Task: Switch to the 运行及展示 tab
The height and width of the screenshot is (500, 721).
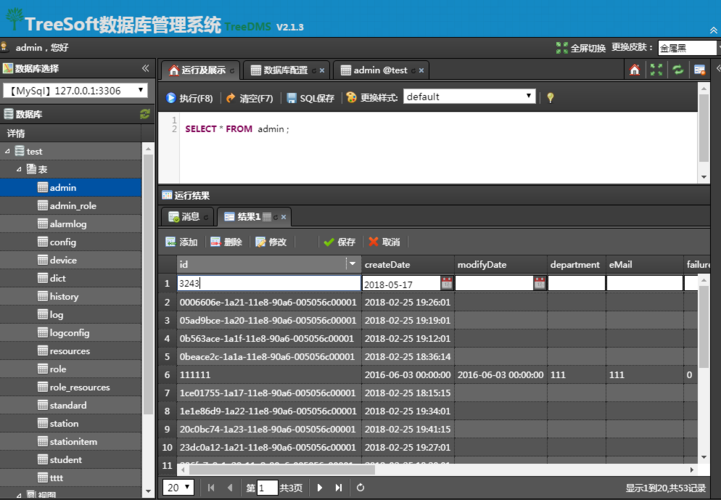Action: pyautogui.click(x=200, y=70)
